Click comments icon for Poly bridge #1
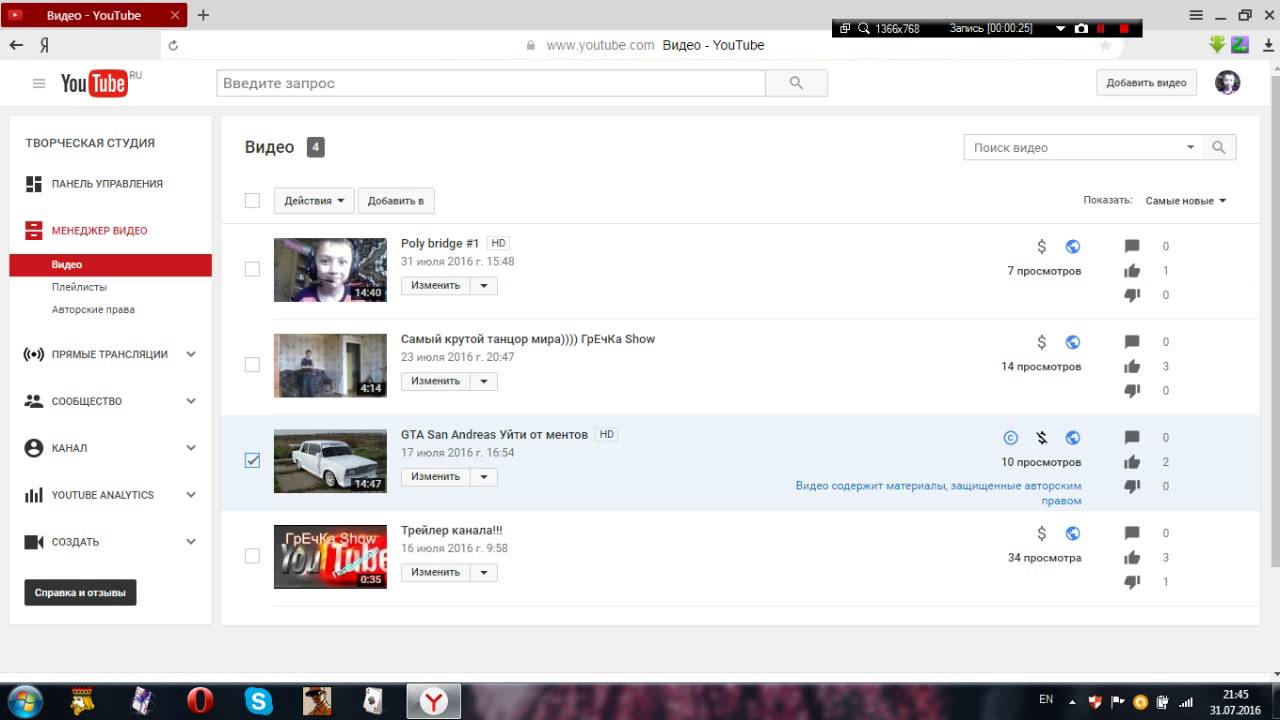This screenshot has width=1280, height=720. pyautogui.click(x=1132, y=246)
